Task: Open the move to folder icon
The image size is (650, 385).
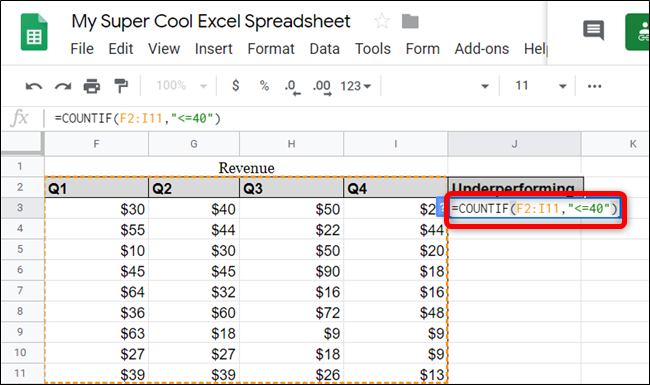Action: coord(410,21)
